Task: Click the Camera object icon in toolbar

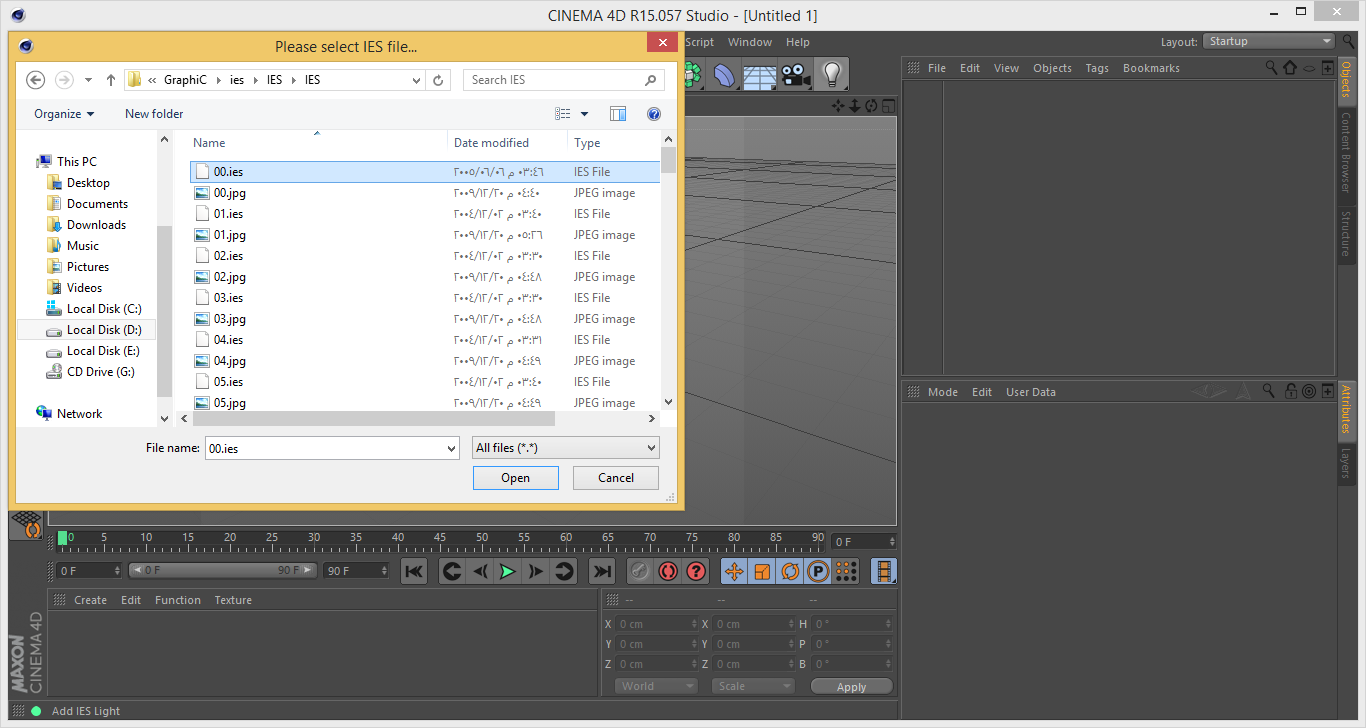Action: coord(796,74)
